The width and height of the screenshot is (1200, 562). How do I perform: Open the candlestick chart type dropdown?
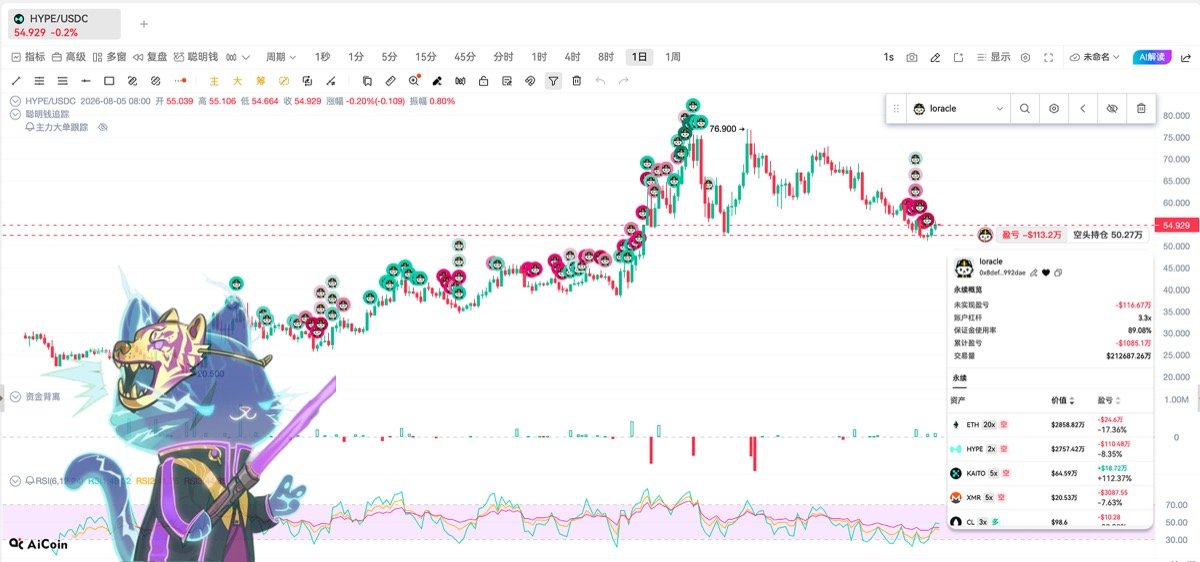pyautogui.click(x=238, y=57)
